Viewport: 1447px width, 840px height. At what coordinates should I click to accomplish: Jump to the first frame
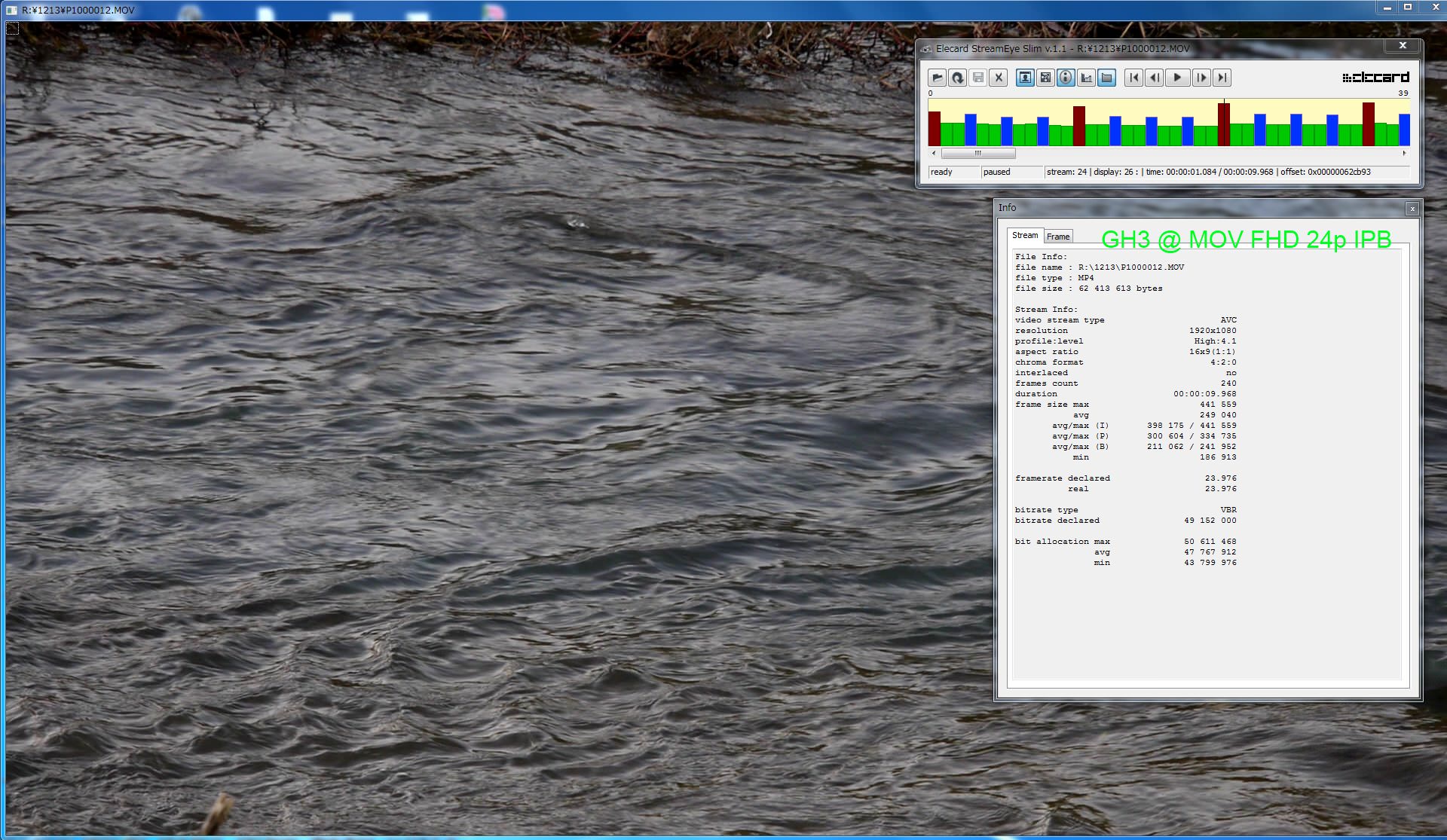[1133, 78]
